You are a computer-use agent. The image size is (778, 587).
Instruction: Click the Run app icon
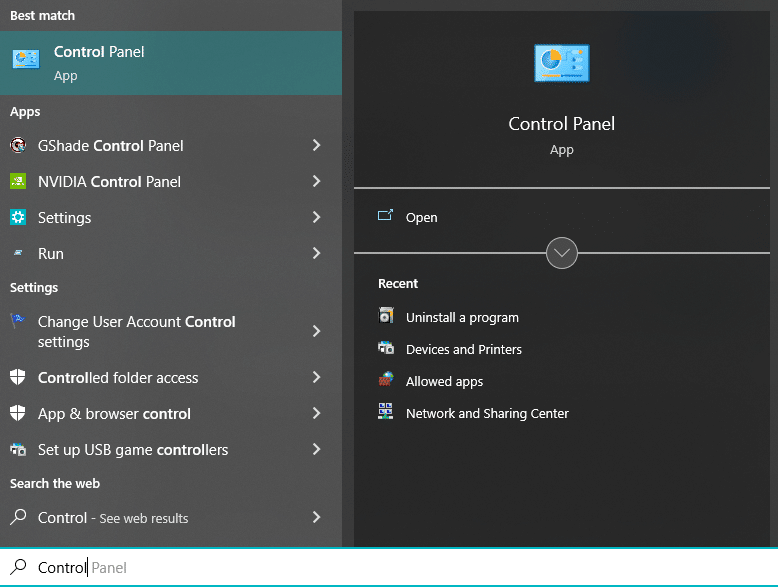click(x=18, y=253)
